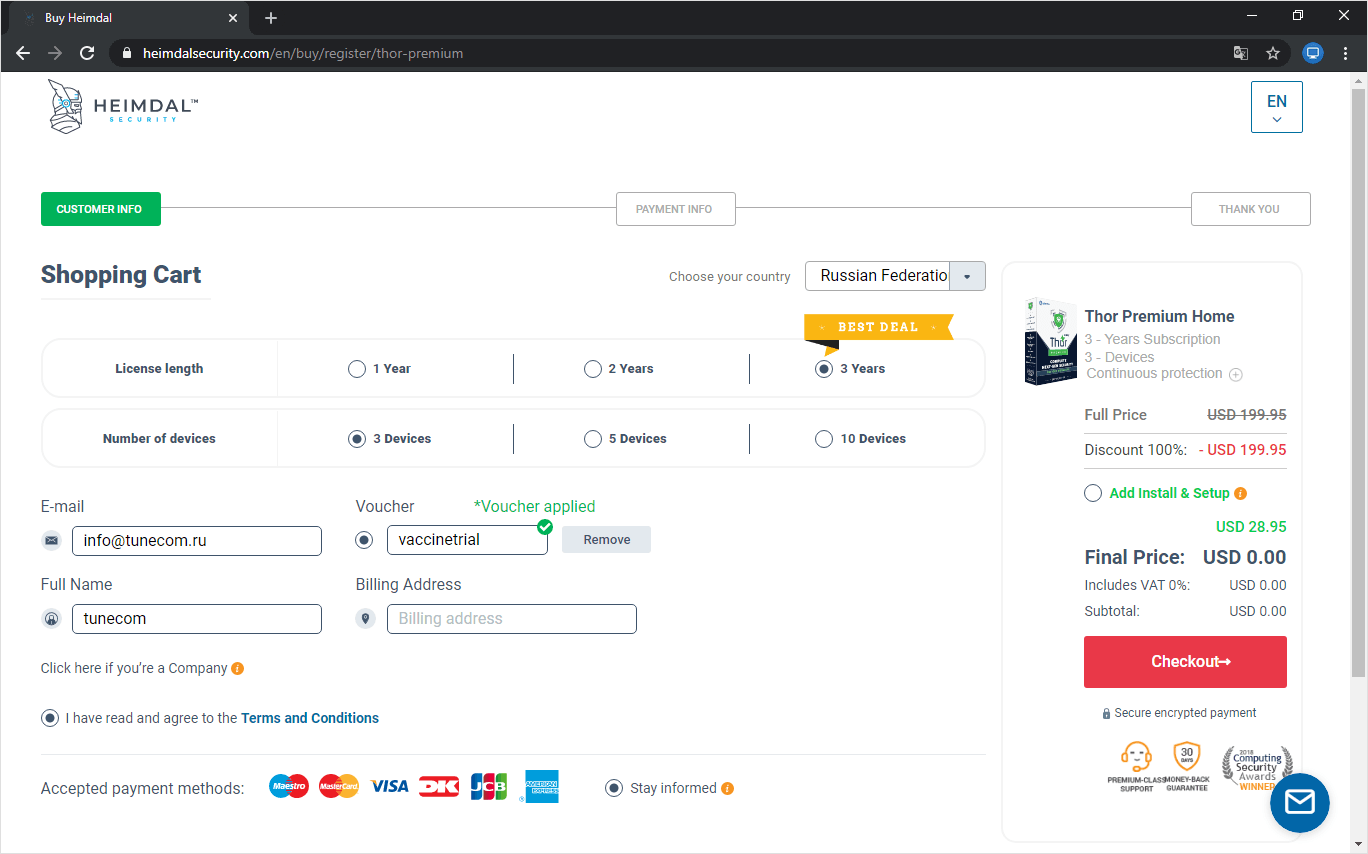Click the Thor Premium product box image
This screenshot has height=854, width=1368.
tap(1050, 341)
